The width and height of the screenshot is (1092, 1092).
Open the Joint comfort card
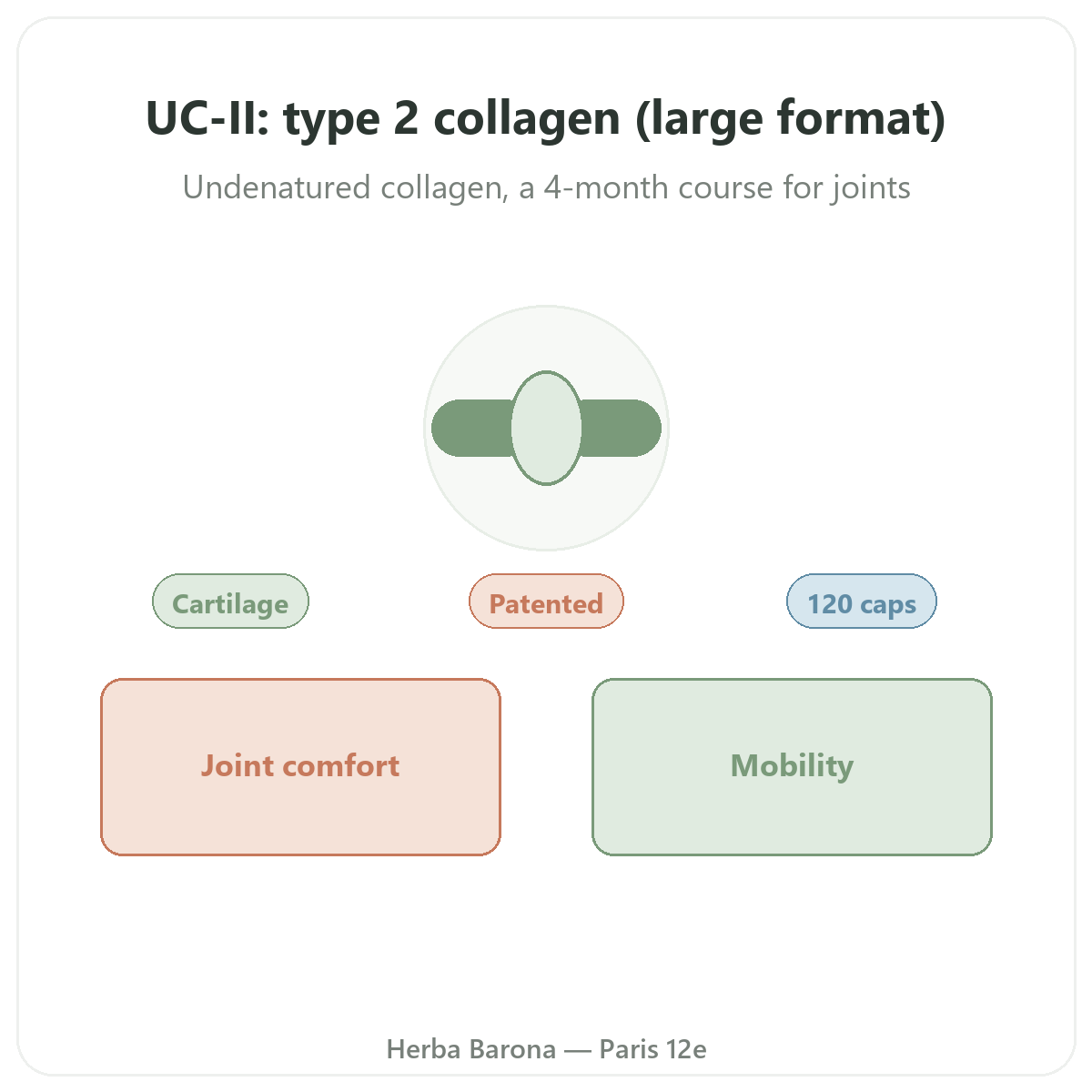coord(300,767)
